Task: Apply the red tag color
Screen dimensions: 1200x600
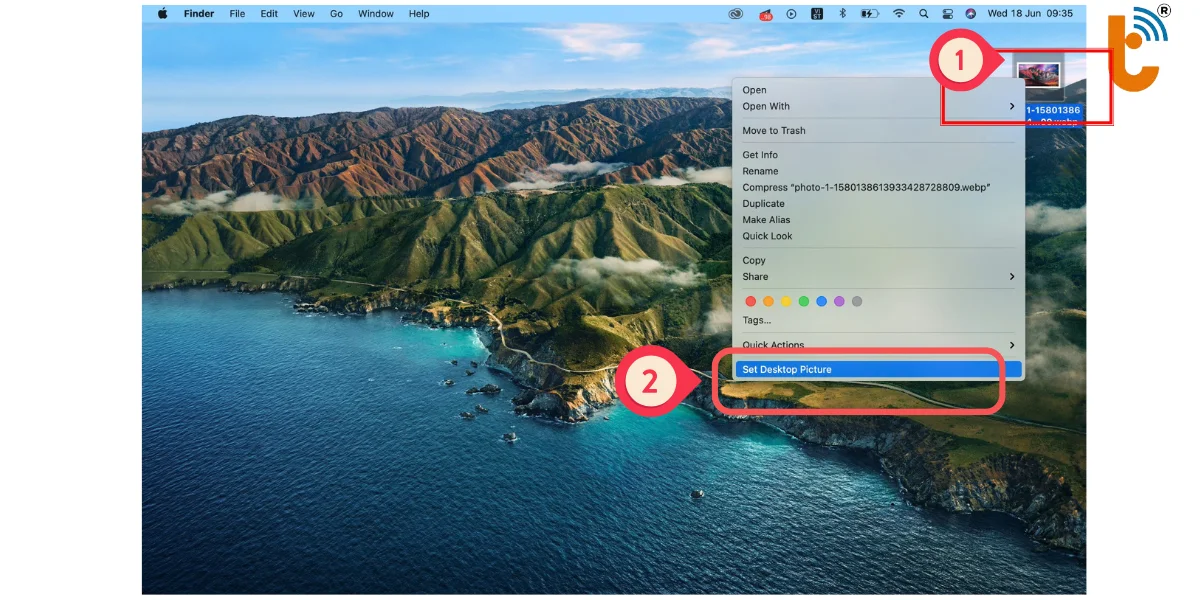Action: (x=751, y=301)
